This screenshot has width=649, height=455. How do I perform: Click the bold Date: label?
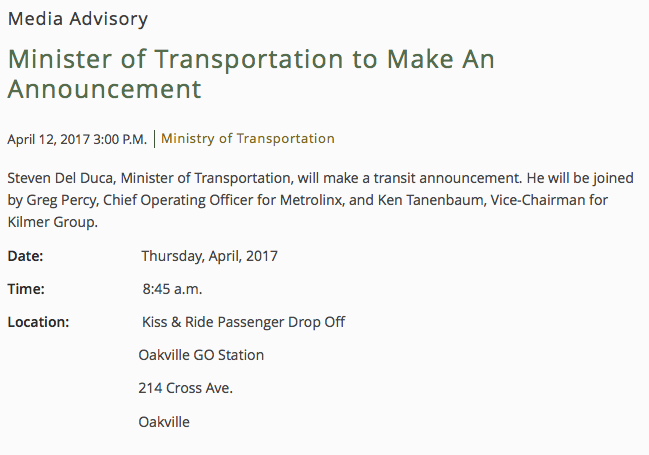[25, 256]
